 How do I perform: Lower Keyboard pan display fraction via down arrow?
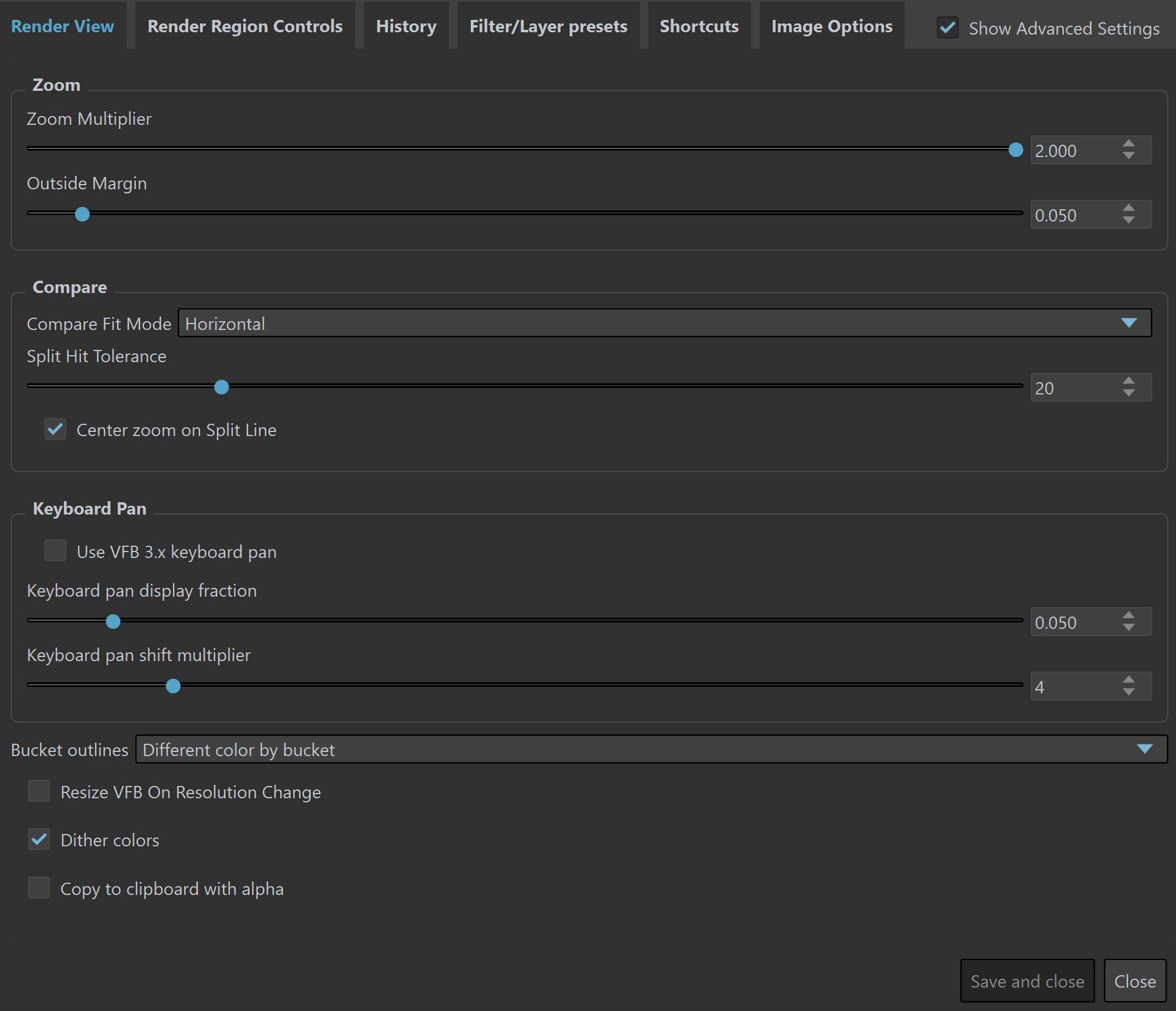(1129, 628)
